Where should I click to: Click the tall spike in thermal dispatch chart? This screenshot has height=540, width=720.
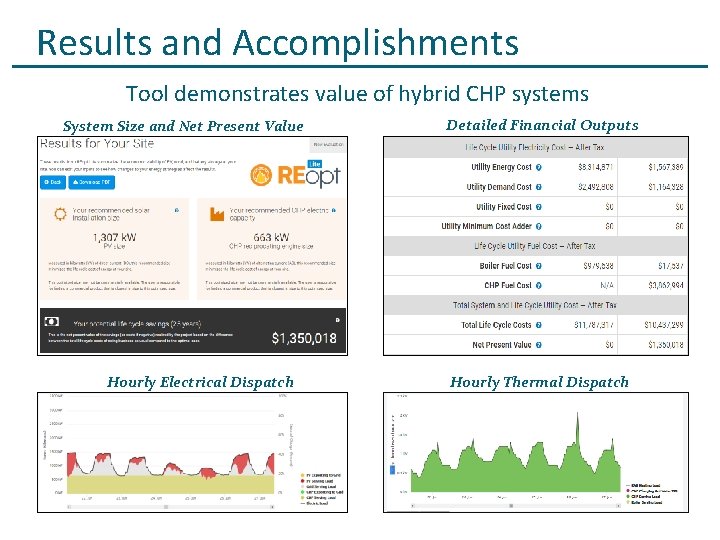point(578,427)
